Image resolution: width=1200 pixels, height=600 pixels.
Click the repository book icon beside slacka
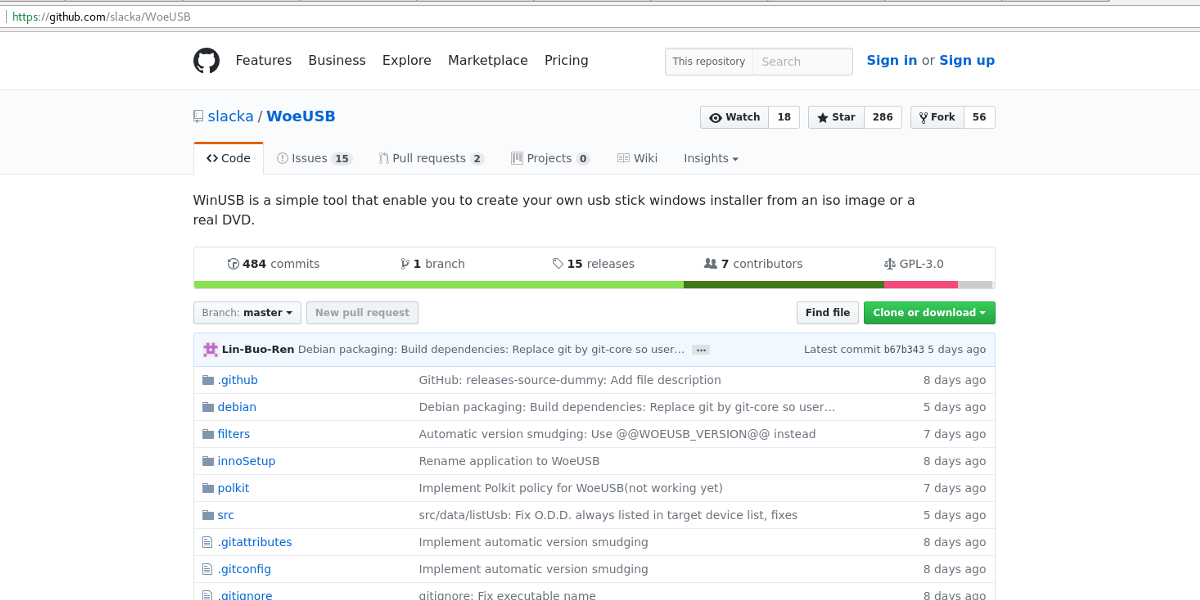(198, 117)
